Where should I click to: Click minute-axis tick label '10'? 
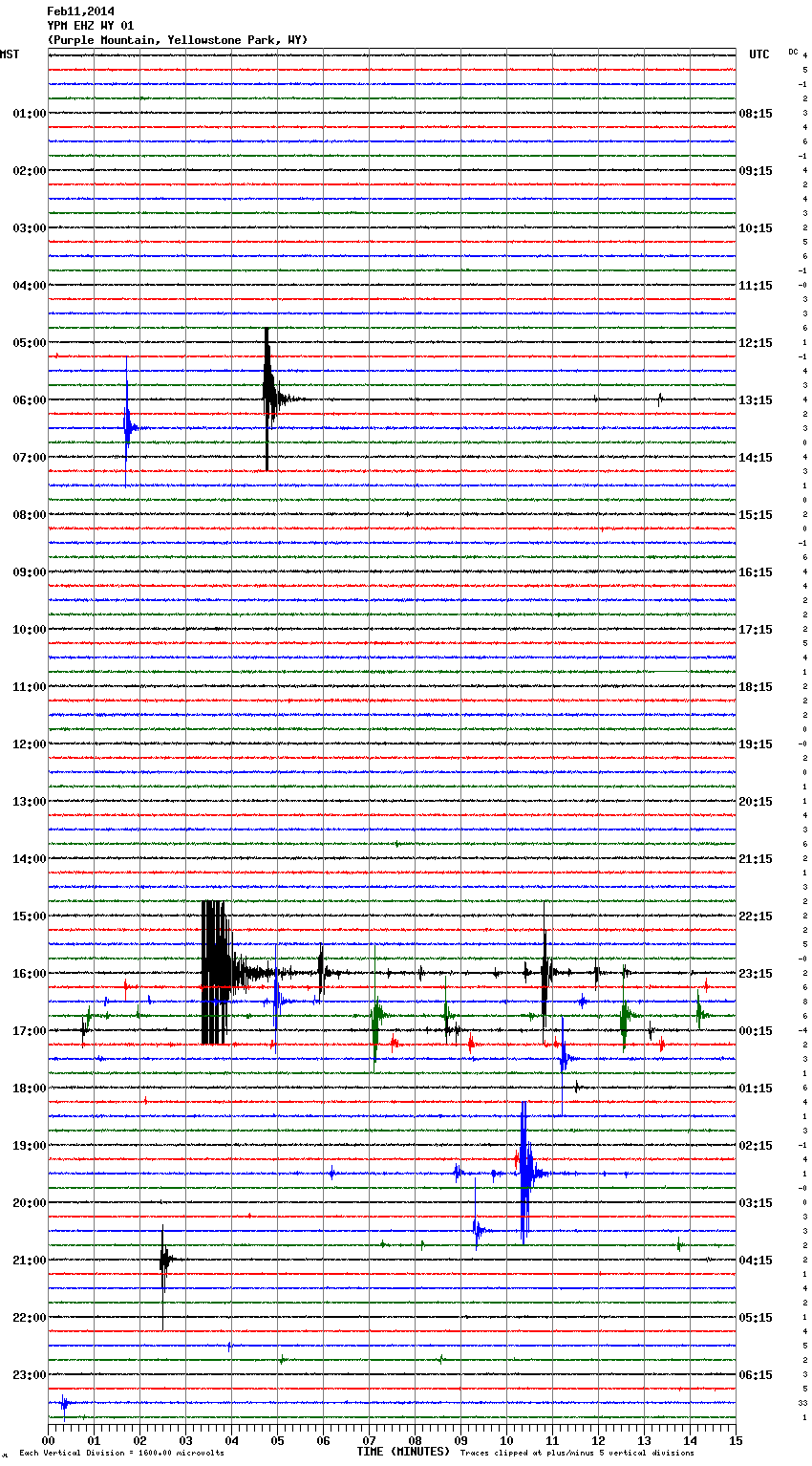(506, 1440)
